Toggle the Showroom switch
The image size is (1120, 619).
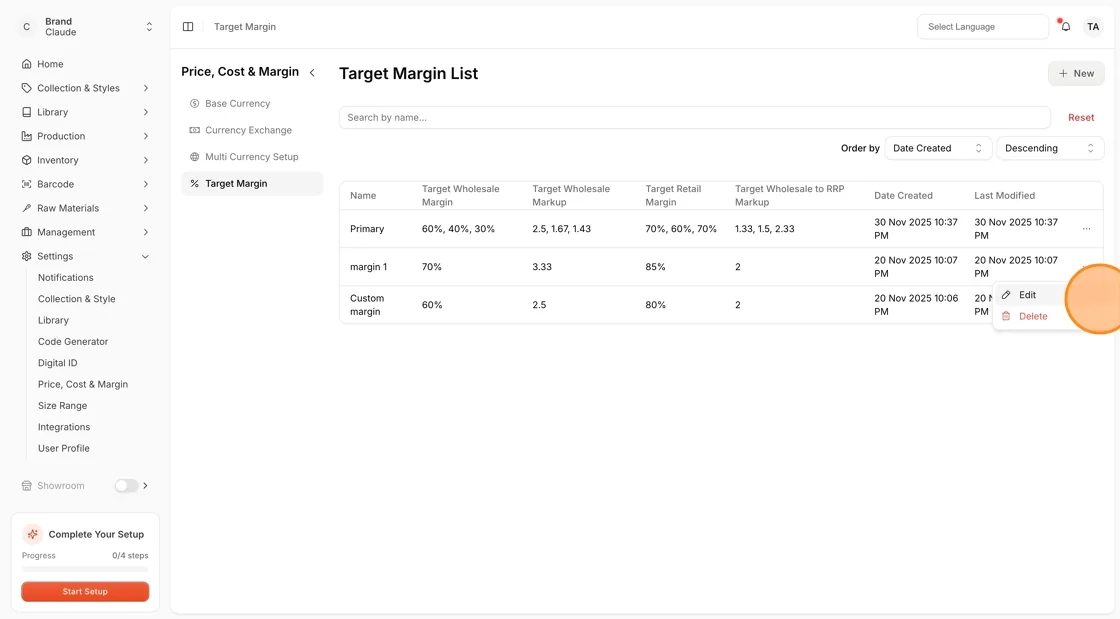[x=126, y=485]
